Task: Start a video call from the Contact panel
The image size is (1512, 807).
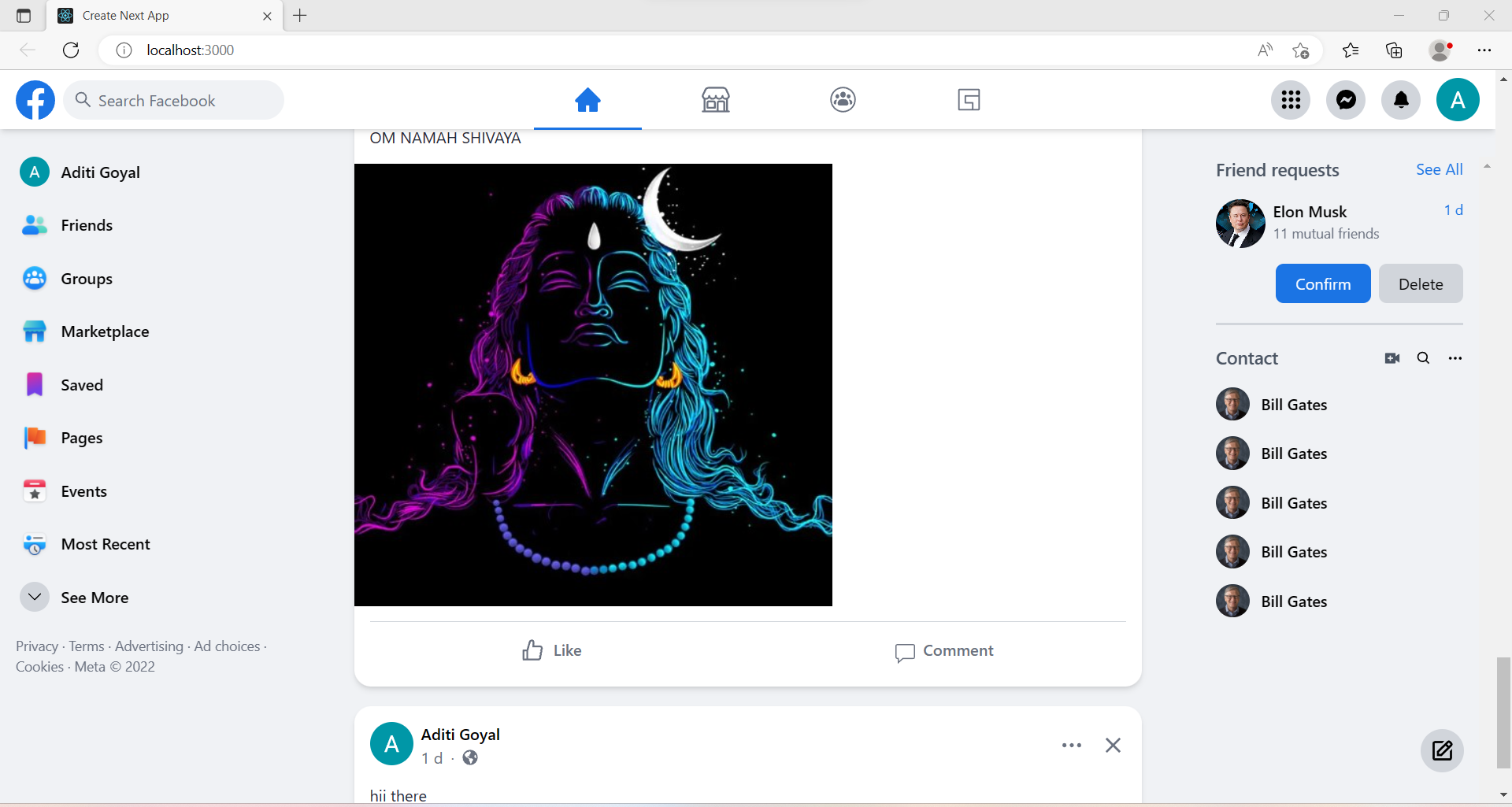Action: (1392, 357)
